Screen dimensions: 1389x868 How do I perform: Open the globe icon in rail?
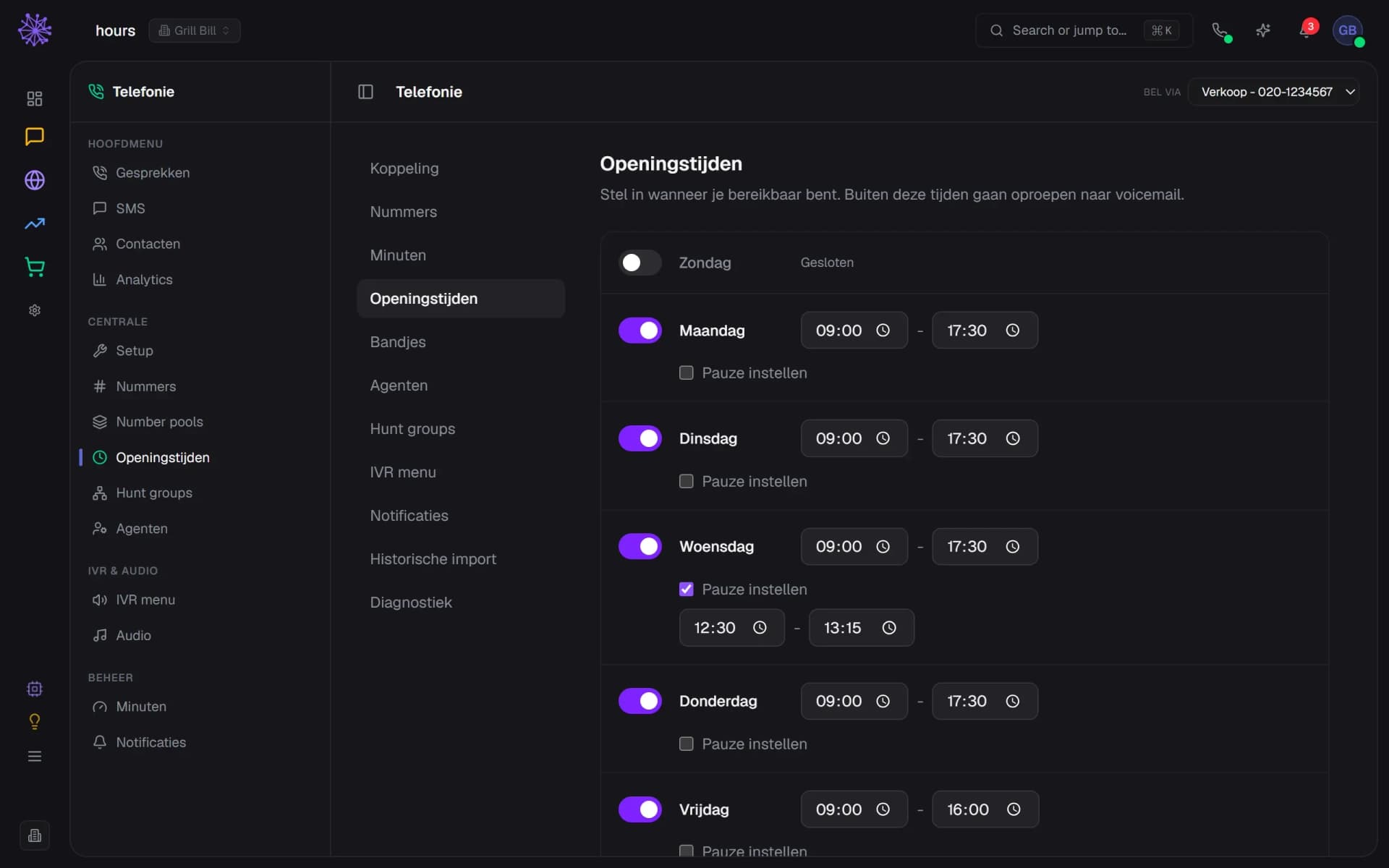coord(35,180)
